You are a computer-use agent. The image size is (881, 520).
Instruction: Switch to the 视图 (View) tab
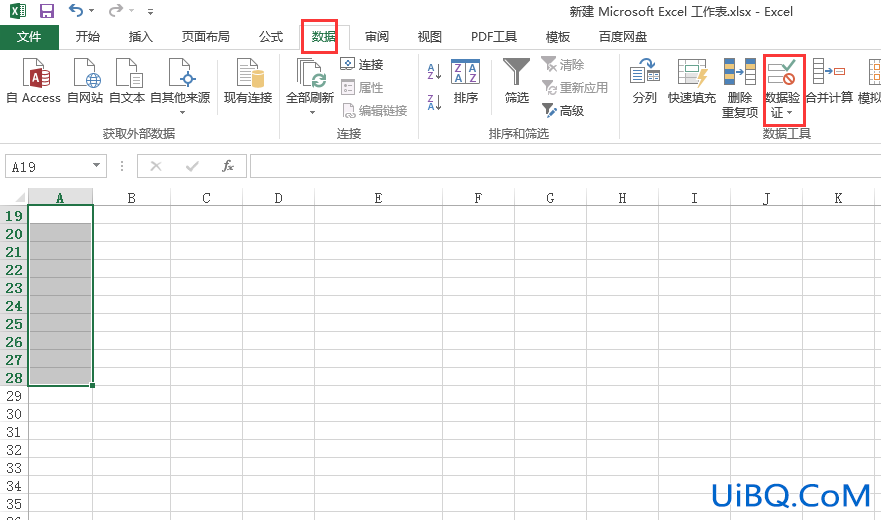429,37
